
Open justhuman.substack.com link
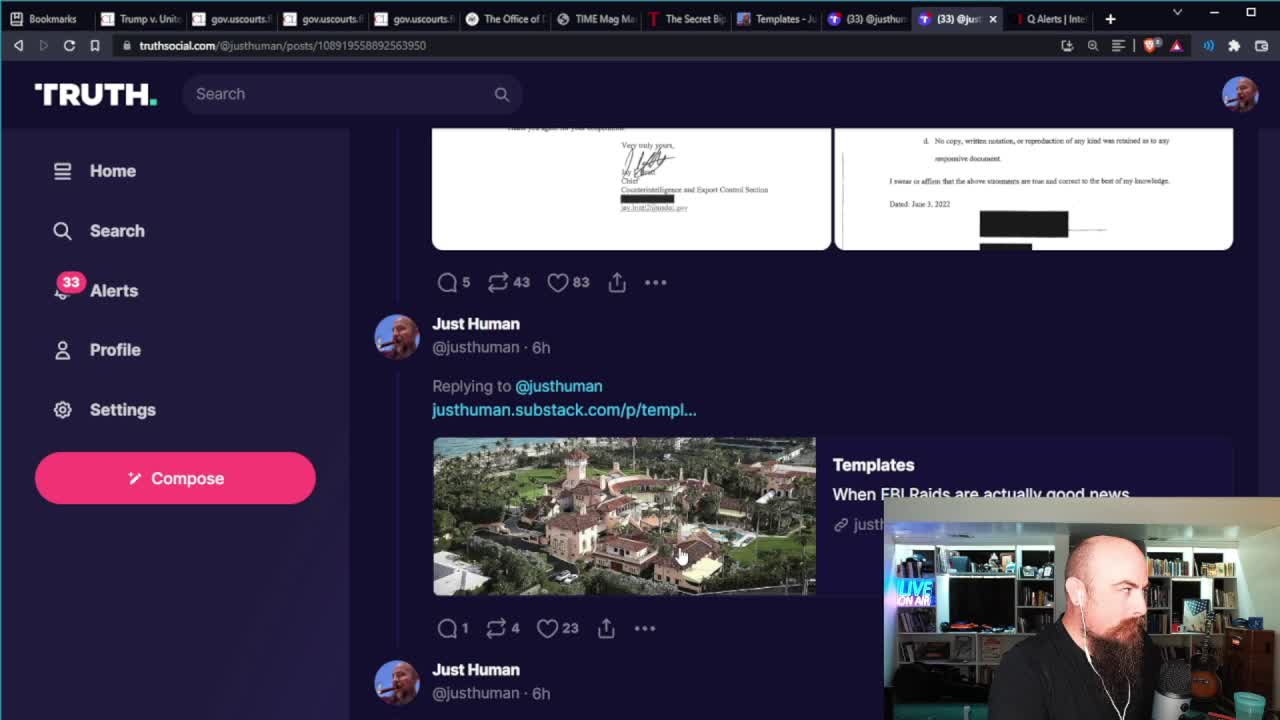[564, 410]
